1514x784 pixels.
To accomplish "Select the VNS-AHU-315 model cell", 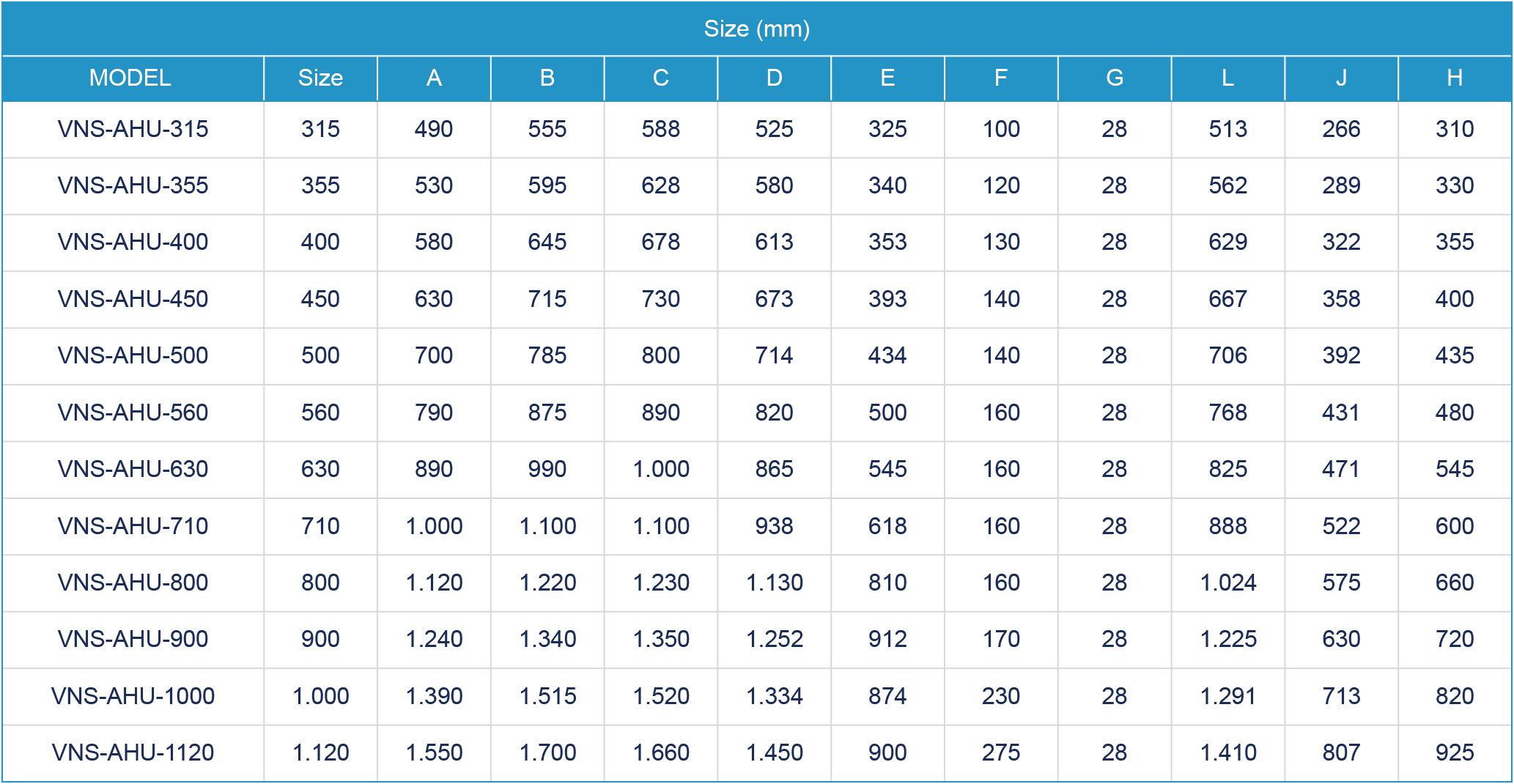I will [x=133, y=129].
